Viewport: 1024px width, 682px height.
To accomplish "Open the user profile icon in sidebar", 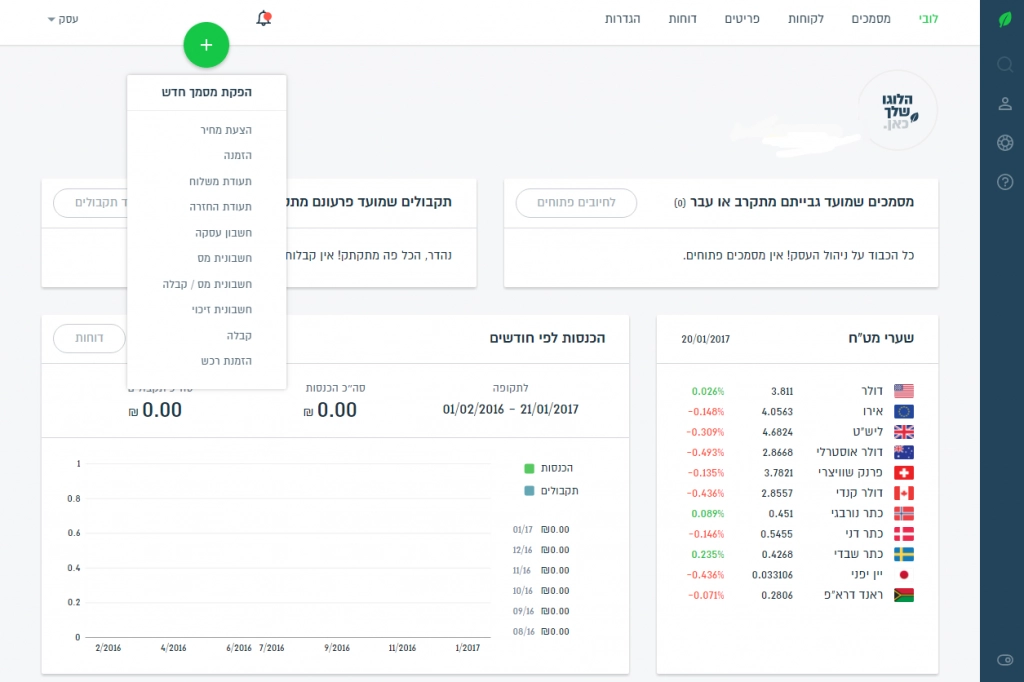I will click(x=1005, y=104).
